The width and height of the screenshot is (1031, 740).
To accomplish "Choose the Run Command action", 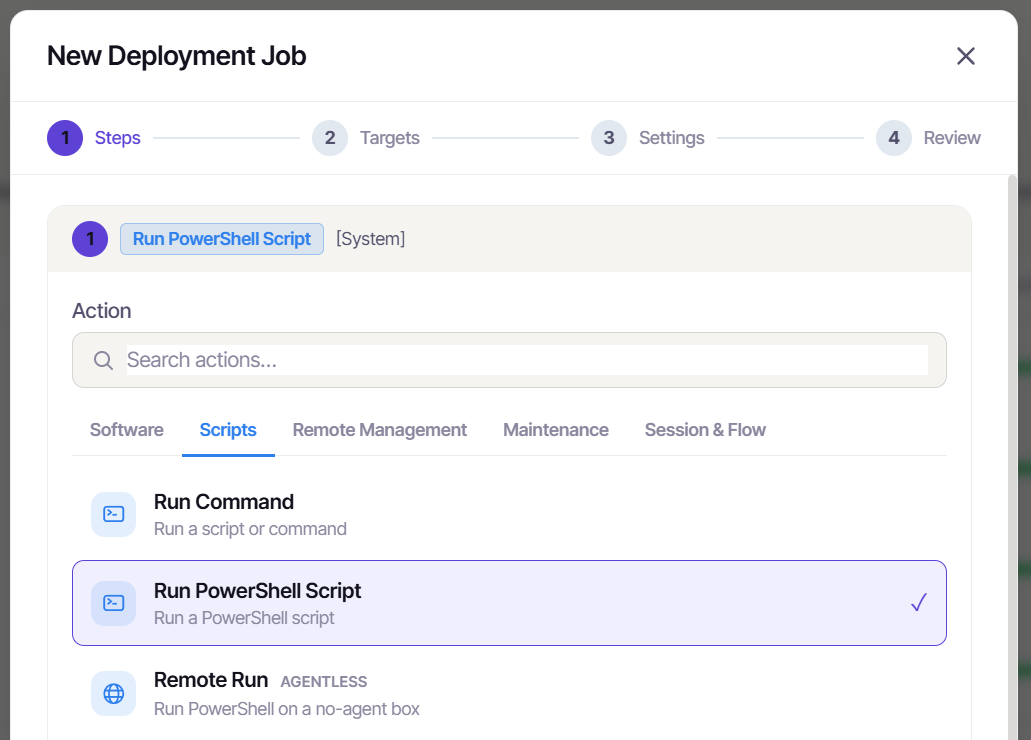I will tap(510, 514).
